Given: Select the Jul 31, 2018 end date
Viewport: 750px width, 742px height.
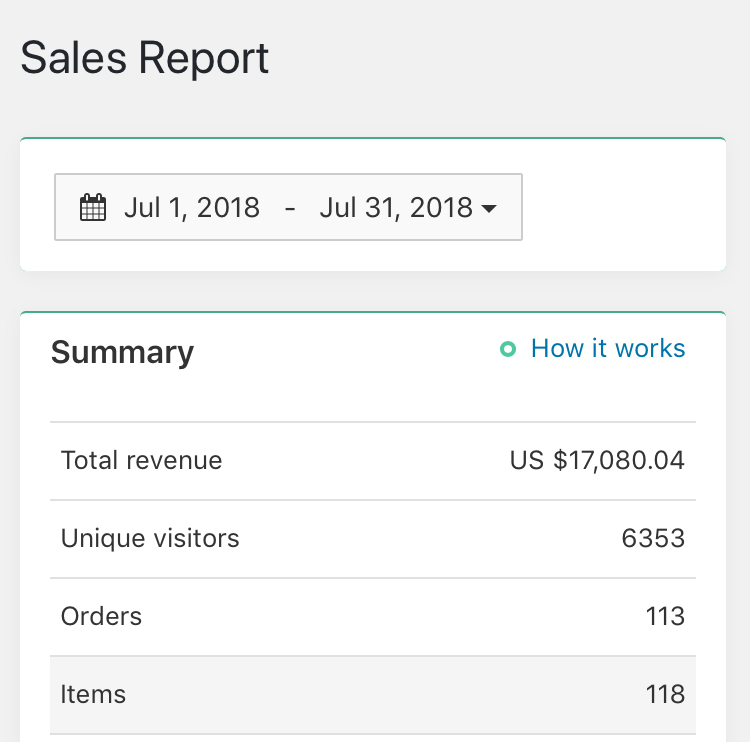Looking at the screenshot, I should click(x=396, y=208).
